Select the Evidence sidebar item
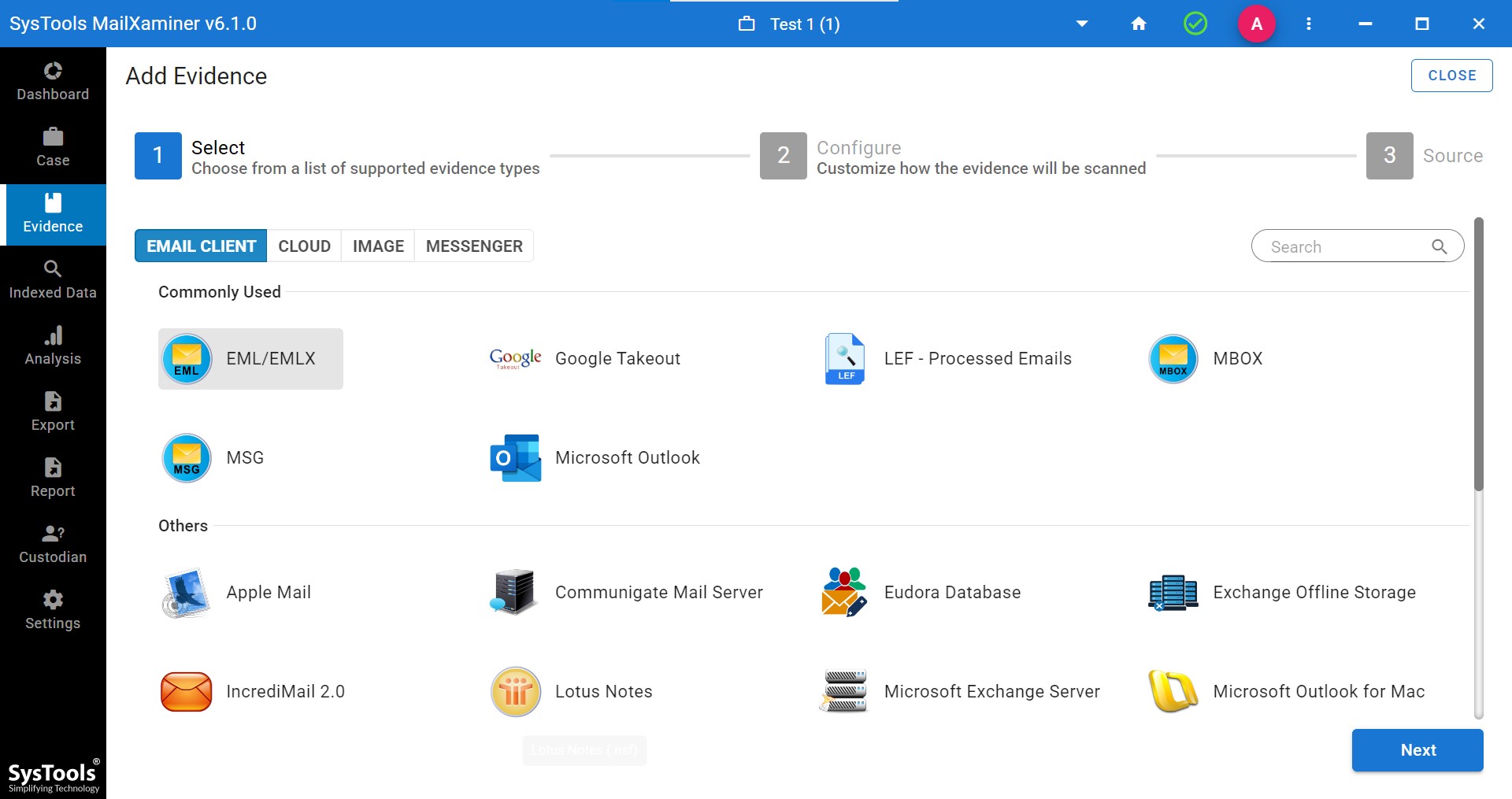Image resolution: width=1512 pixels, height=799 pixels. 53,214
